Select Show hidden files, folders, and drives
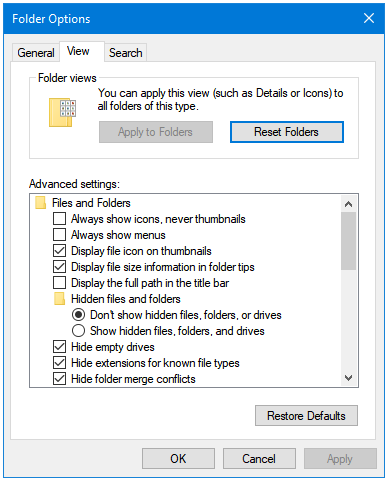Viewport: 388px width, 482px height. click(78, 331)
